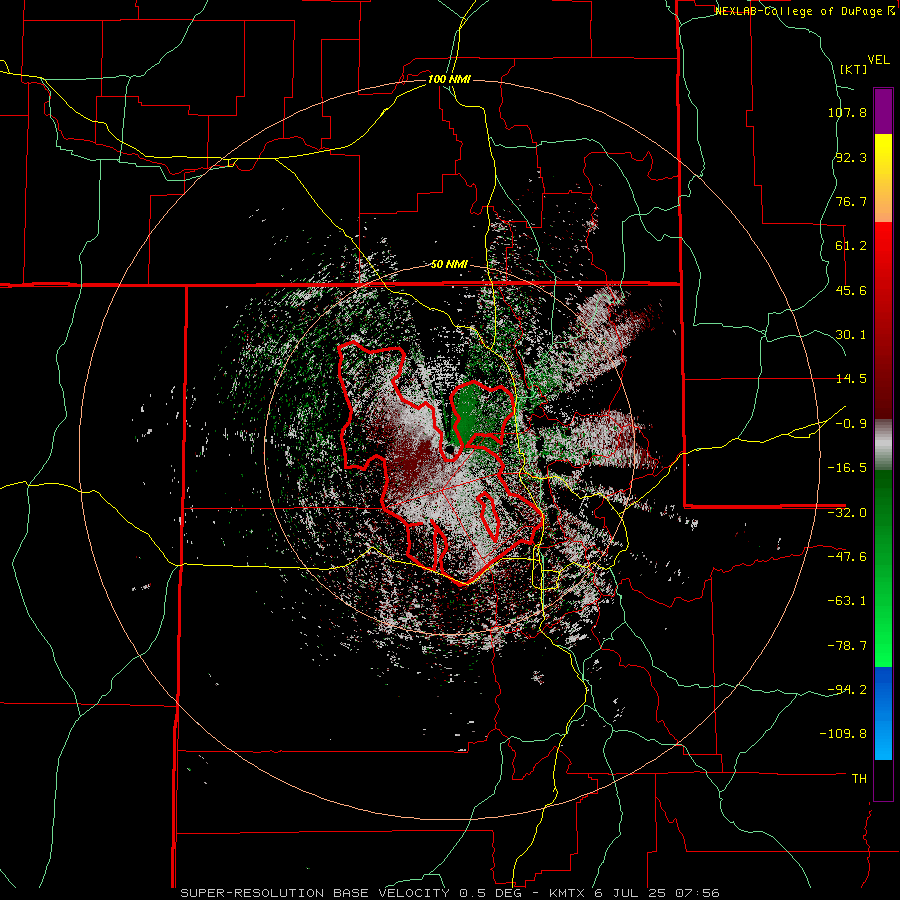Select the -32.0 velocity scale value
Screen dimensions: 900x900
coord(847,513)
